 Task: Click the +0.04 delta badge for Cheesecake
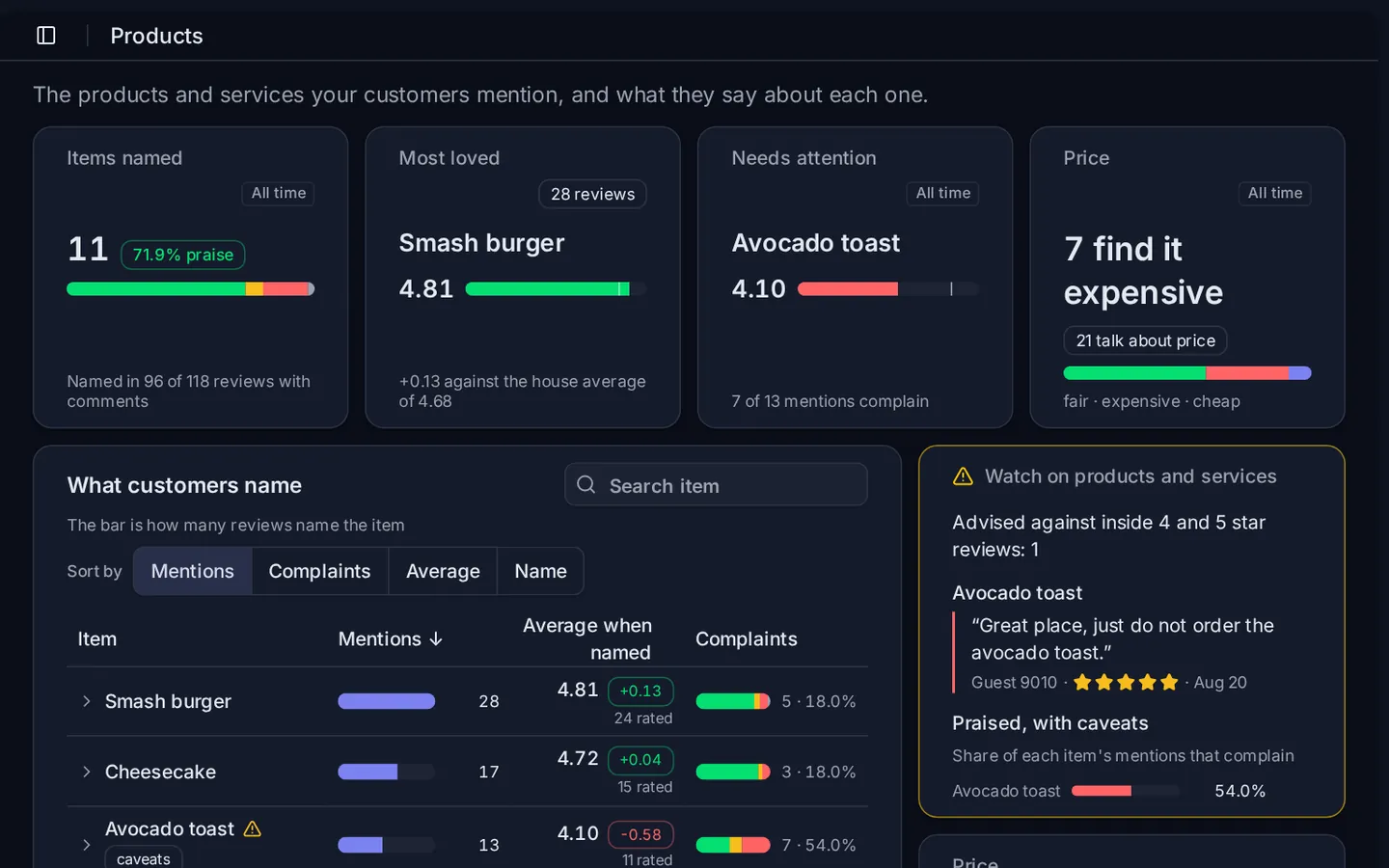(x=640, y=760)
